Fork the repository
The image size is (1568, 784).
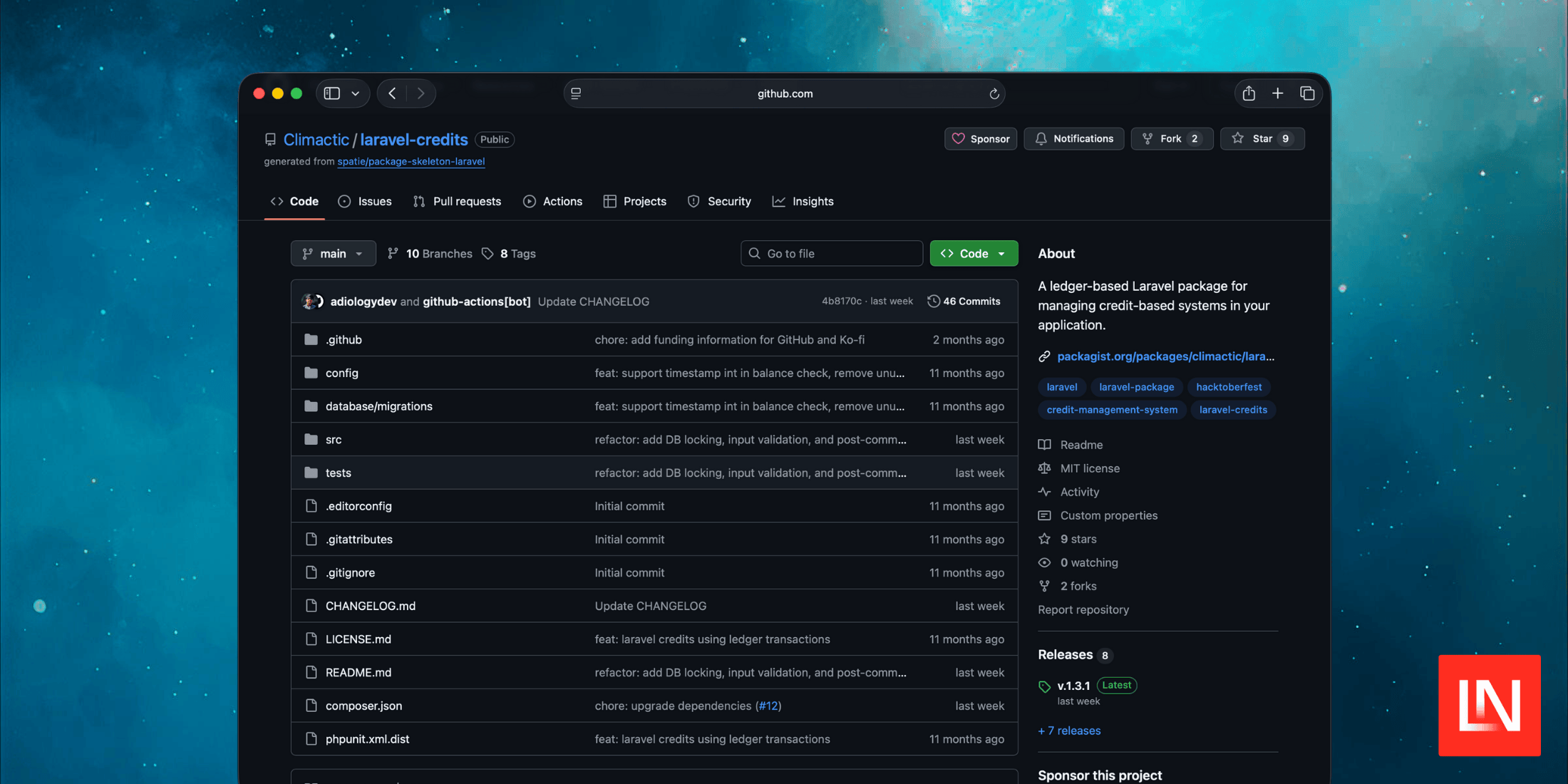1172,138
